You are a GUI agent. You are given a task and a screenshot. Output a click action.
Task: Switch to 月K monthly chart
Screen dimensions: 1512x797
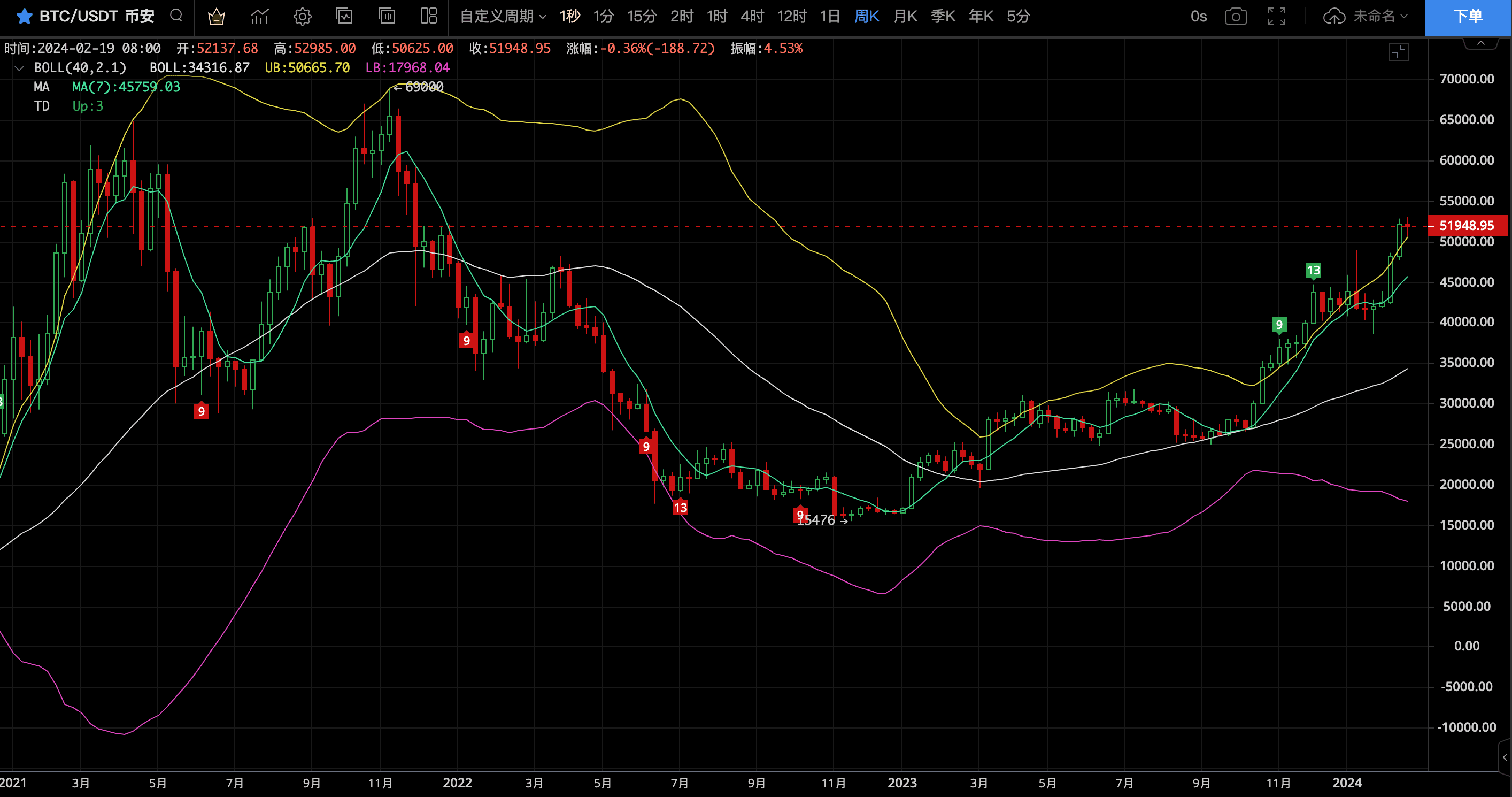[906, 17]
